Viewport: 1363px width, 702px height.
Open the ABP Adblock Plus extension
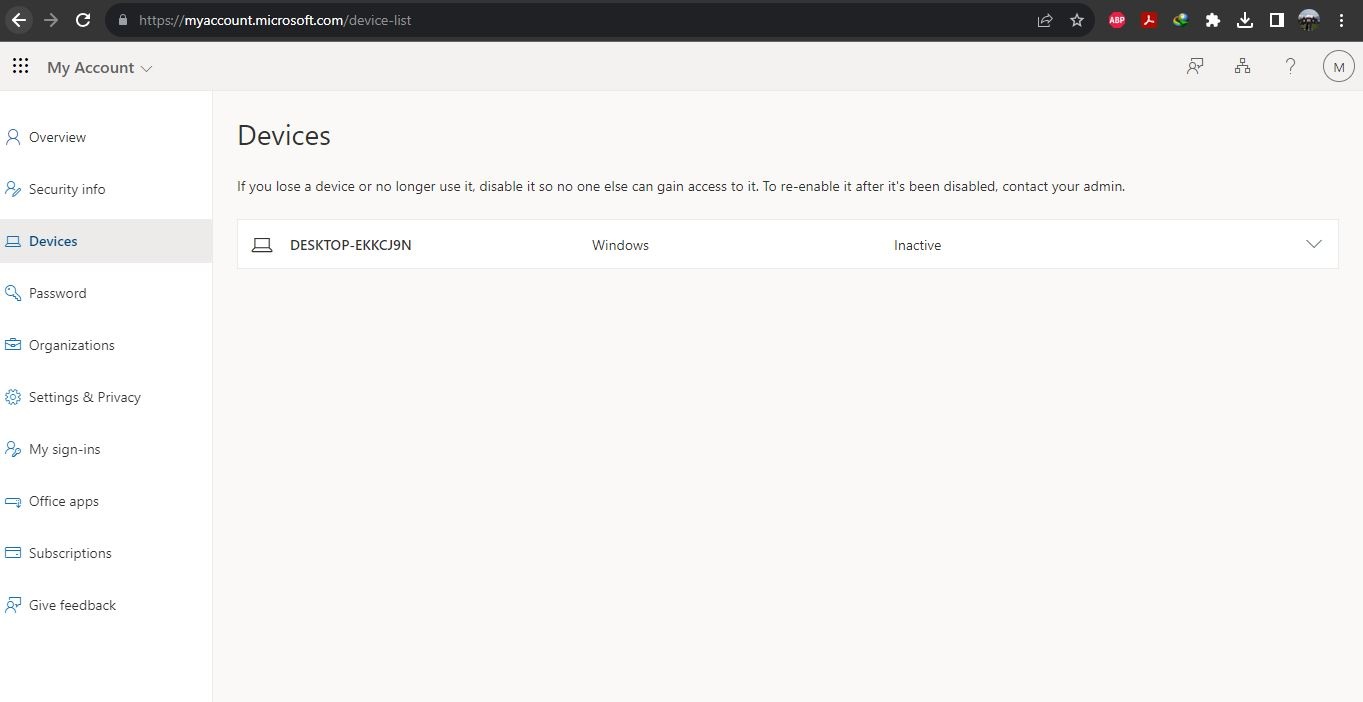tap(1117, 20)
